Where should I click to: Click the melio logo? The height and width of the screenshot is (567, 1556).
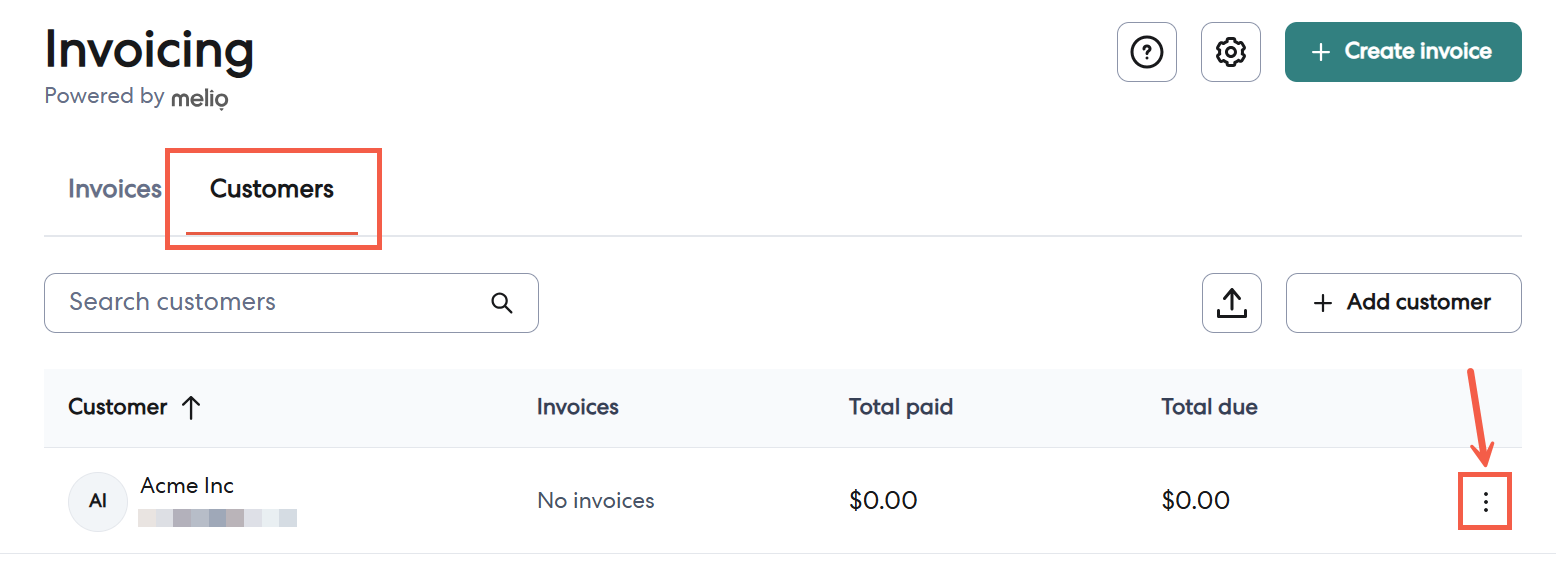[x=199, y=98]
